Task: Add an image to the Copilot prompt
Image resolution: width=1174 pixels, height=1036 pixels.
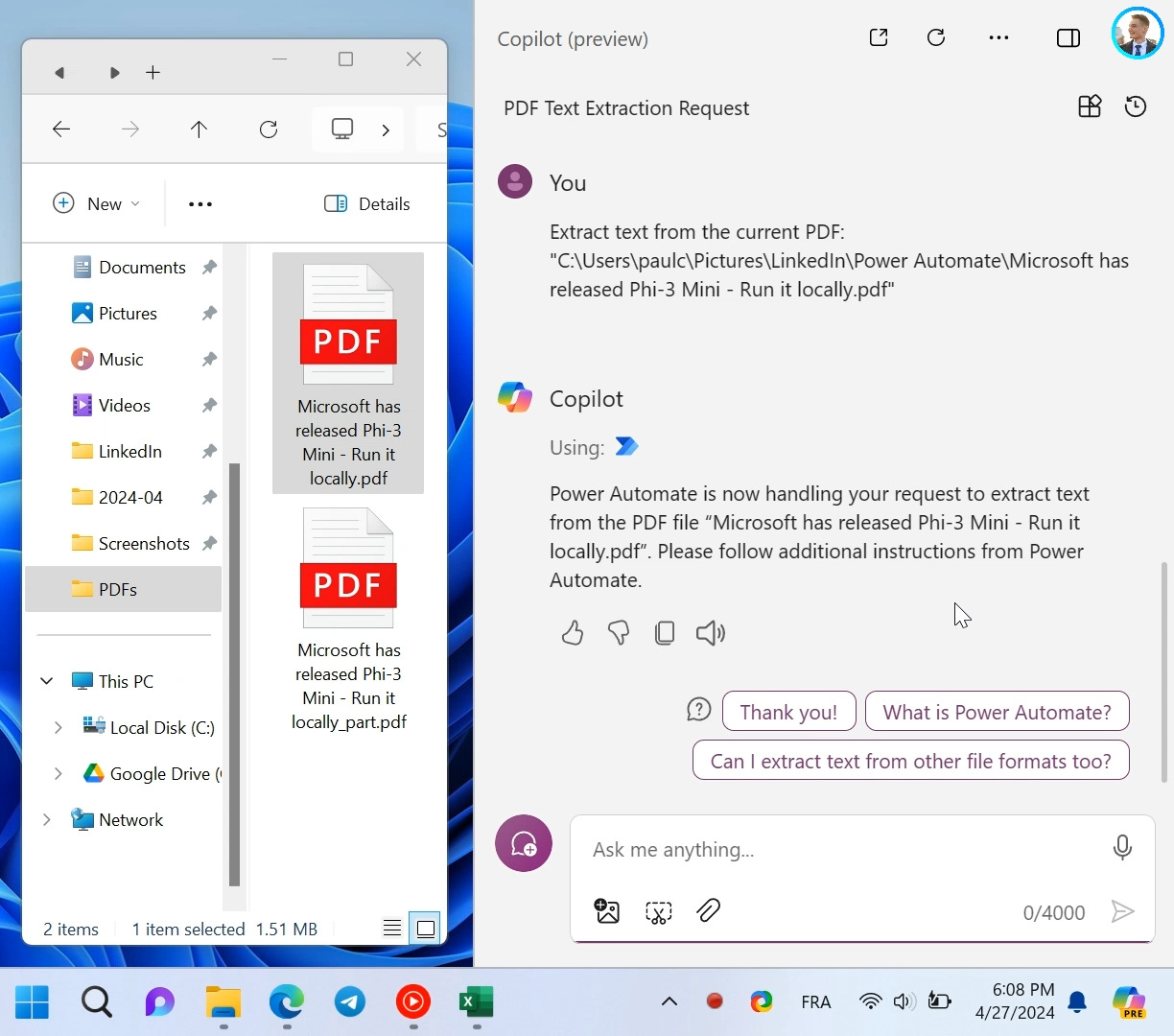Action: tap(607, 911)
